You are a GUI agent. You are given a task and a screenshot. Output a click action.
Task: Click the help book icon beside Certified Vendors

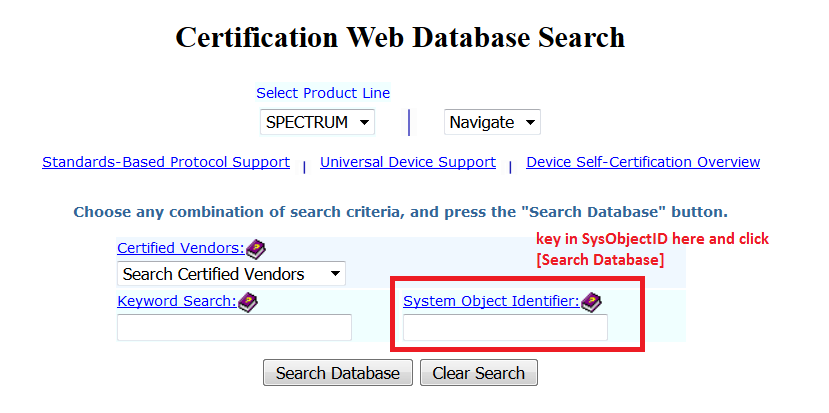coord(256,248)
